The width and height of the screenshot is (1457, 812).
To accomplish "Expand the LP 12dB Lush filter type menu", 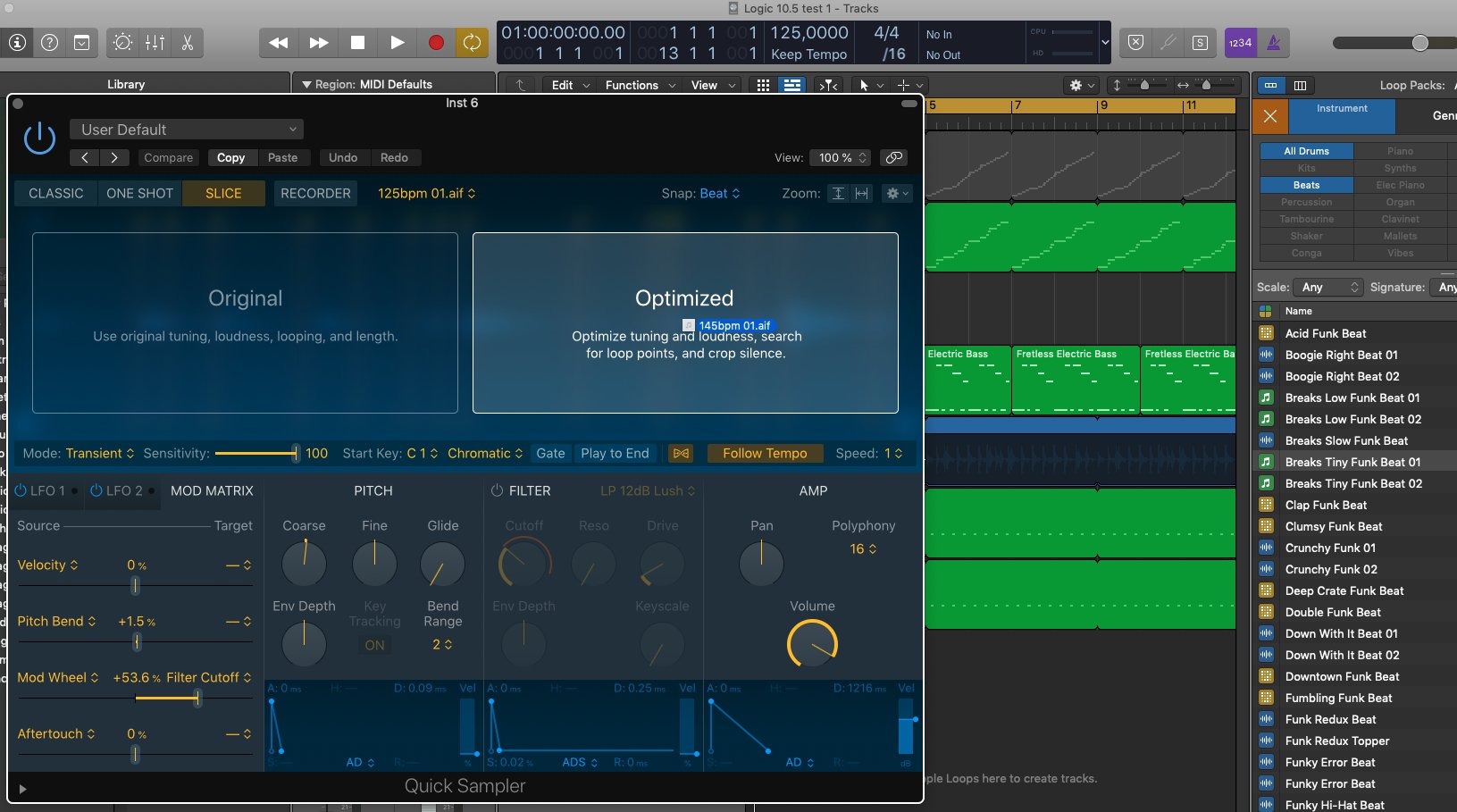I will tap(647, 490).
